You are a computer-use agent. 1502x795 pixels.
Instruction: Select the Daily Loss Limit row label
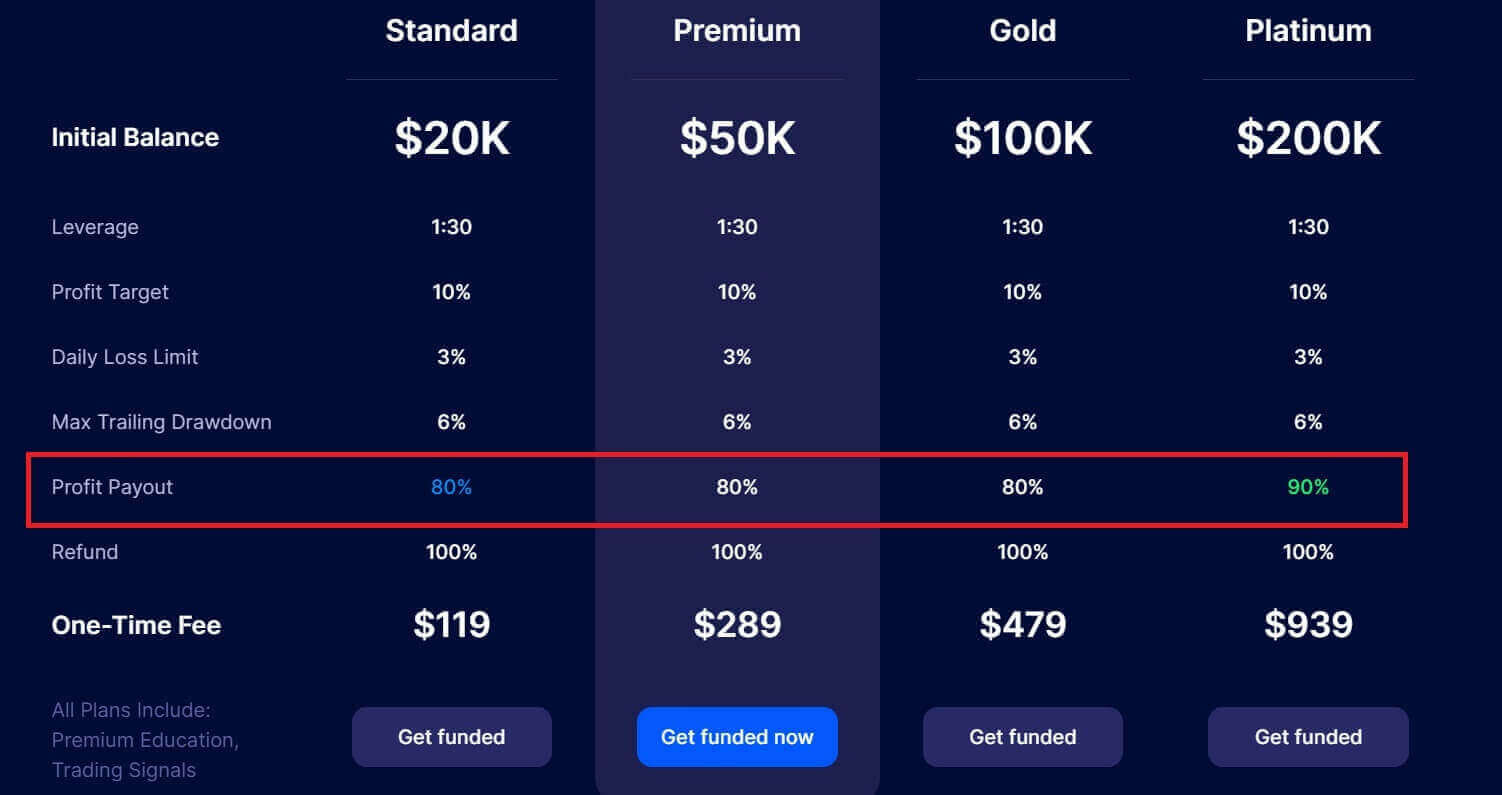point(124,356)
